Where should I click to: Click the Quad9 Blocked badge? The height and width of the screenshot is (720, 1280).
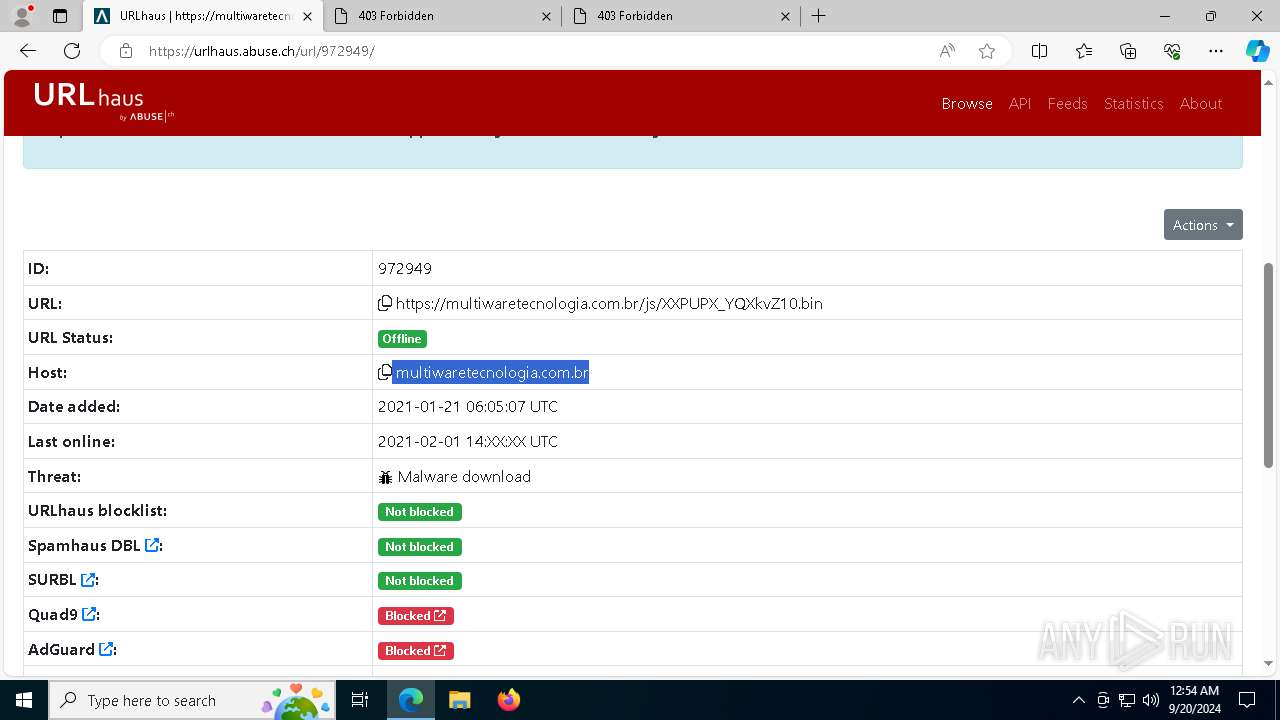point(415,615)
